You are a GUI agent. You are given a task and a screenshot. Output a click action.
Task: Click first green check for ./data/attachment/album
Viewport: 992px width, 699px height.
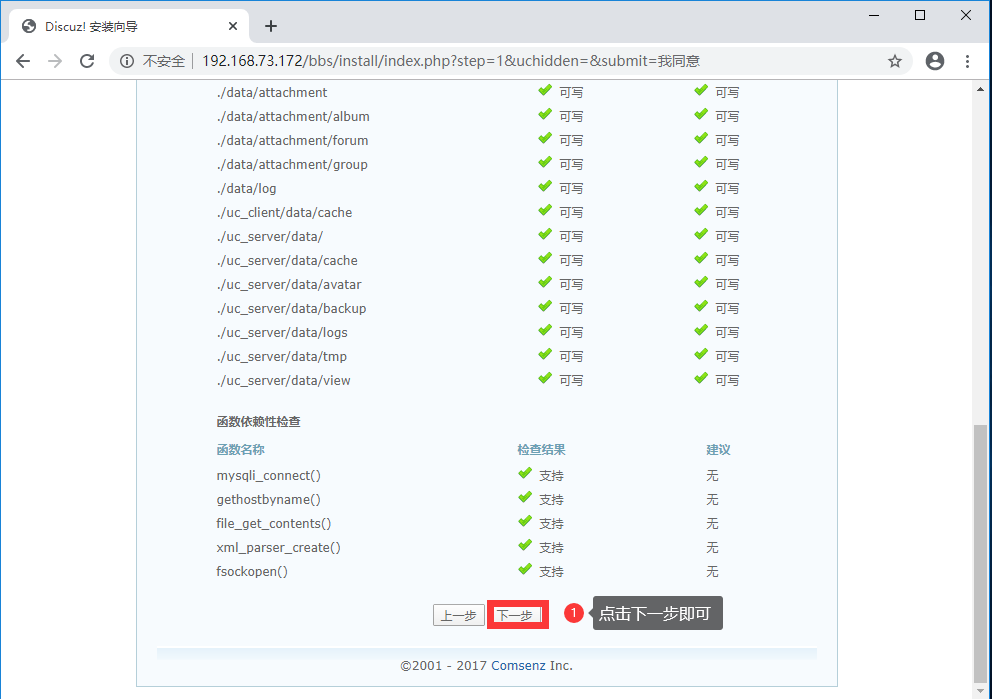pos(545,114)
